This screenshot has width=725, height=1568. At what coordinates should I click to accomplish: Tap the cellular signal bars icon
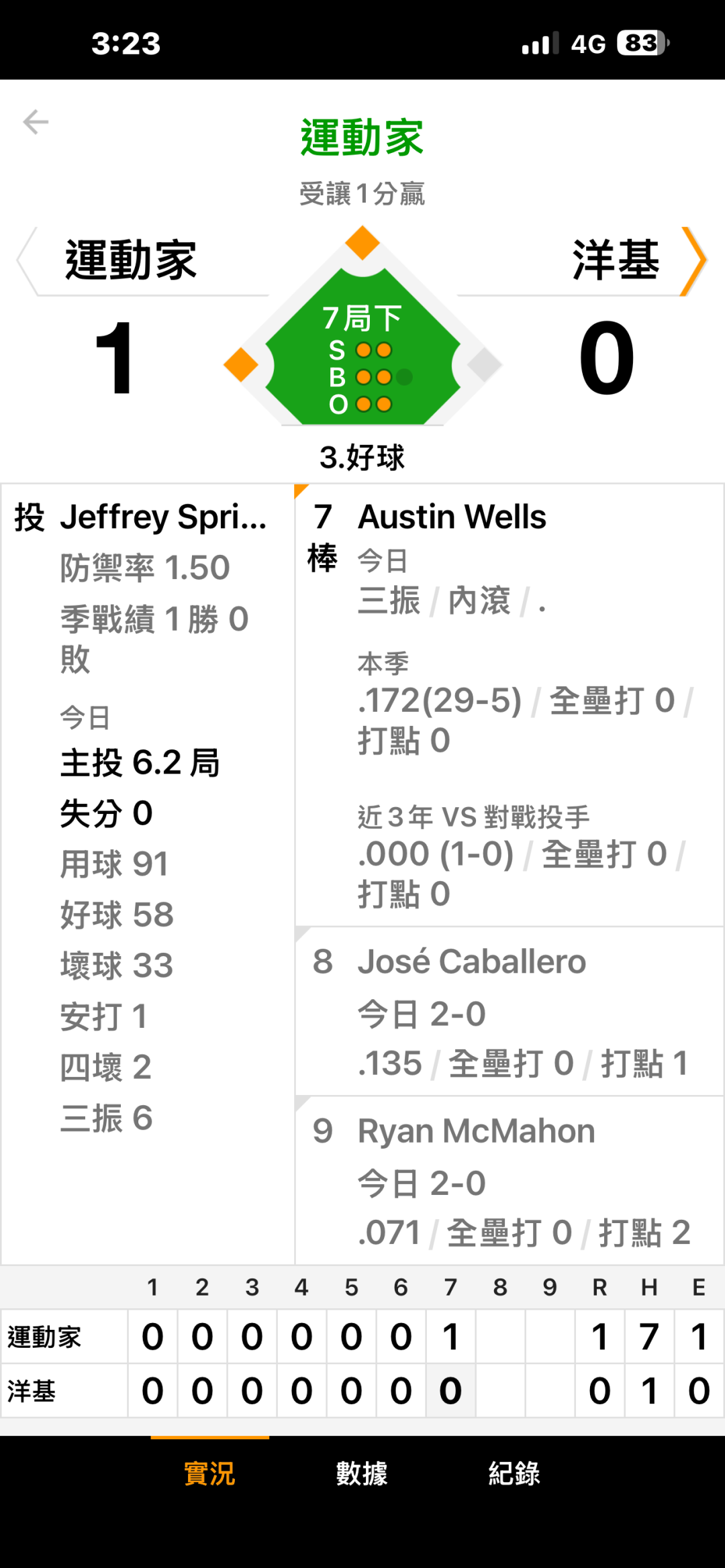[x=540, y=44]
